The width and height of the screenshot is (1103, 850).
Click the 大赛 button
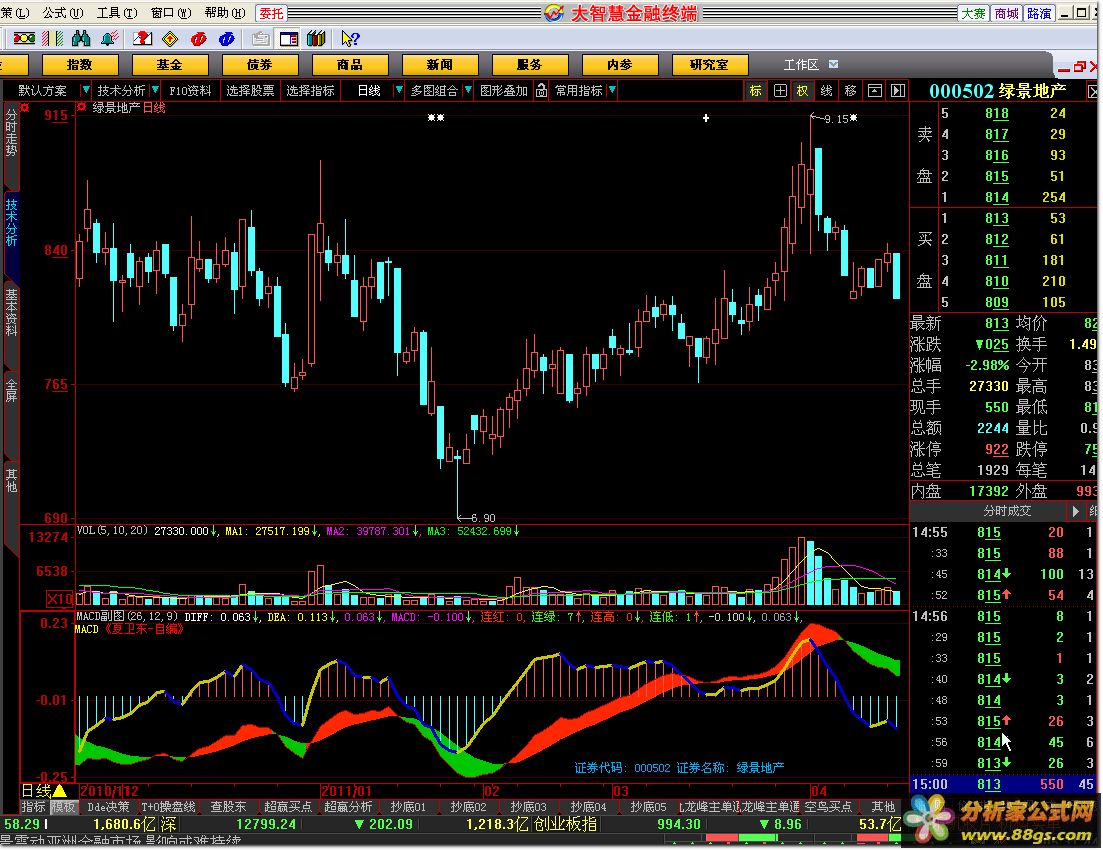pos(973,13)
